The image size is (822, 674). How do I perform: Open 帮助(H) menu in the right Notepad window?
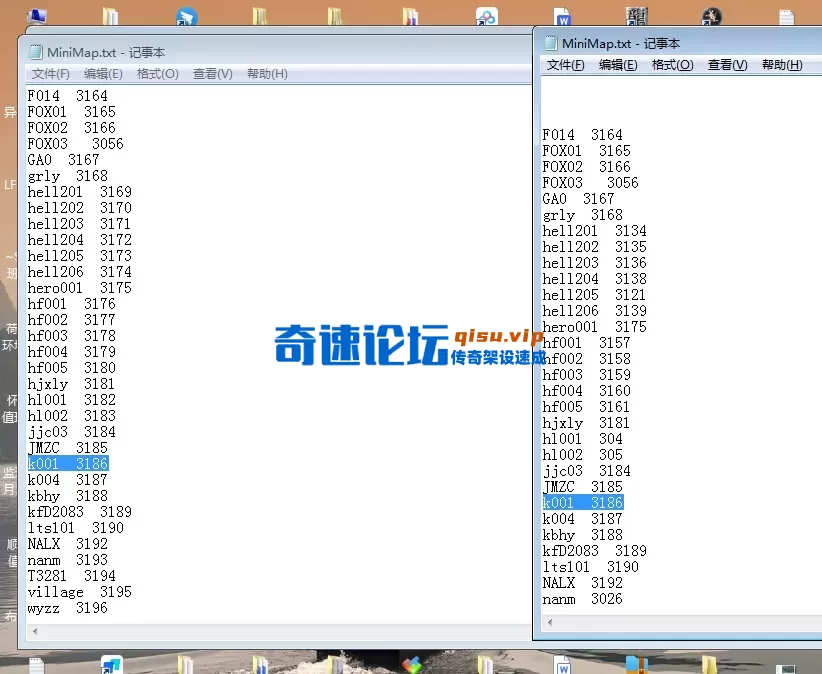(782, 65)
